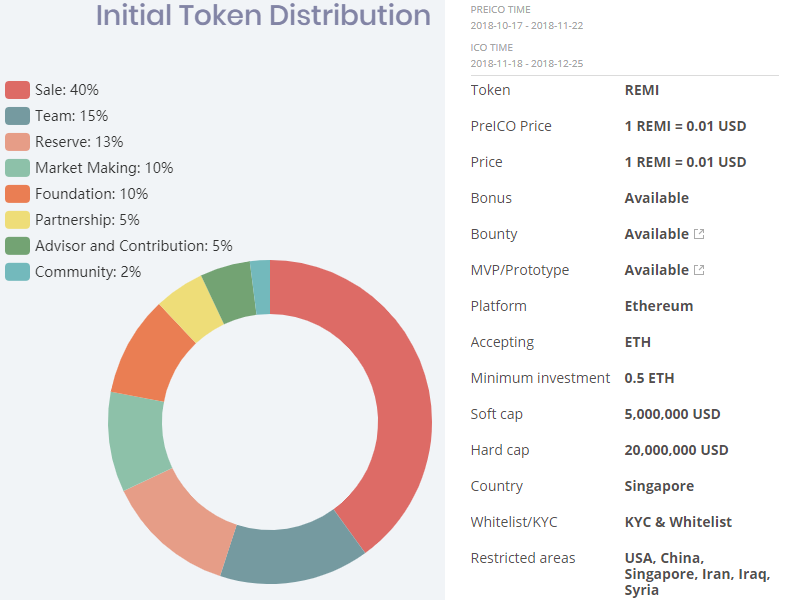Click the Community 2% legend color swatch
This screenshot has width=800, height=600.
pyautogui.click(x=17, y=272)
